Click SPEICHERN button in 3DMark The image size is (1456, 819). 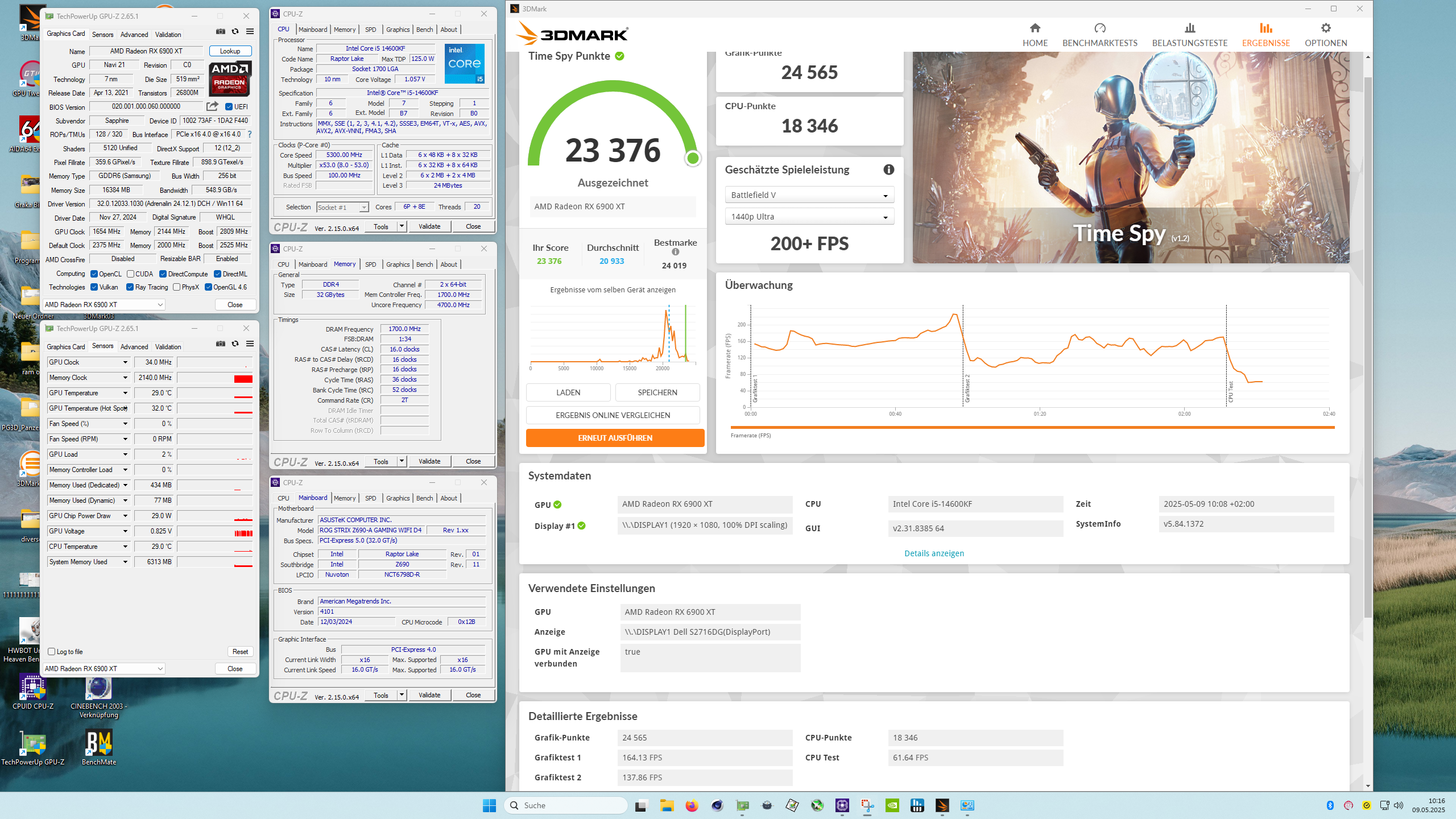pyautogui.click(x=657, y=392)
